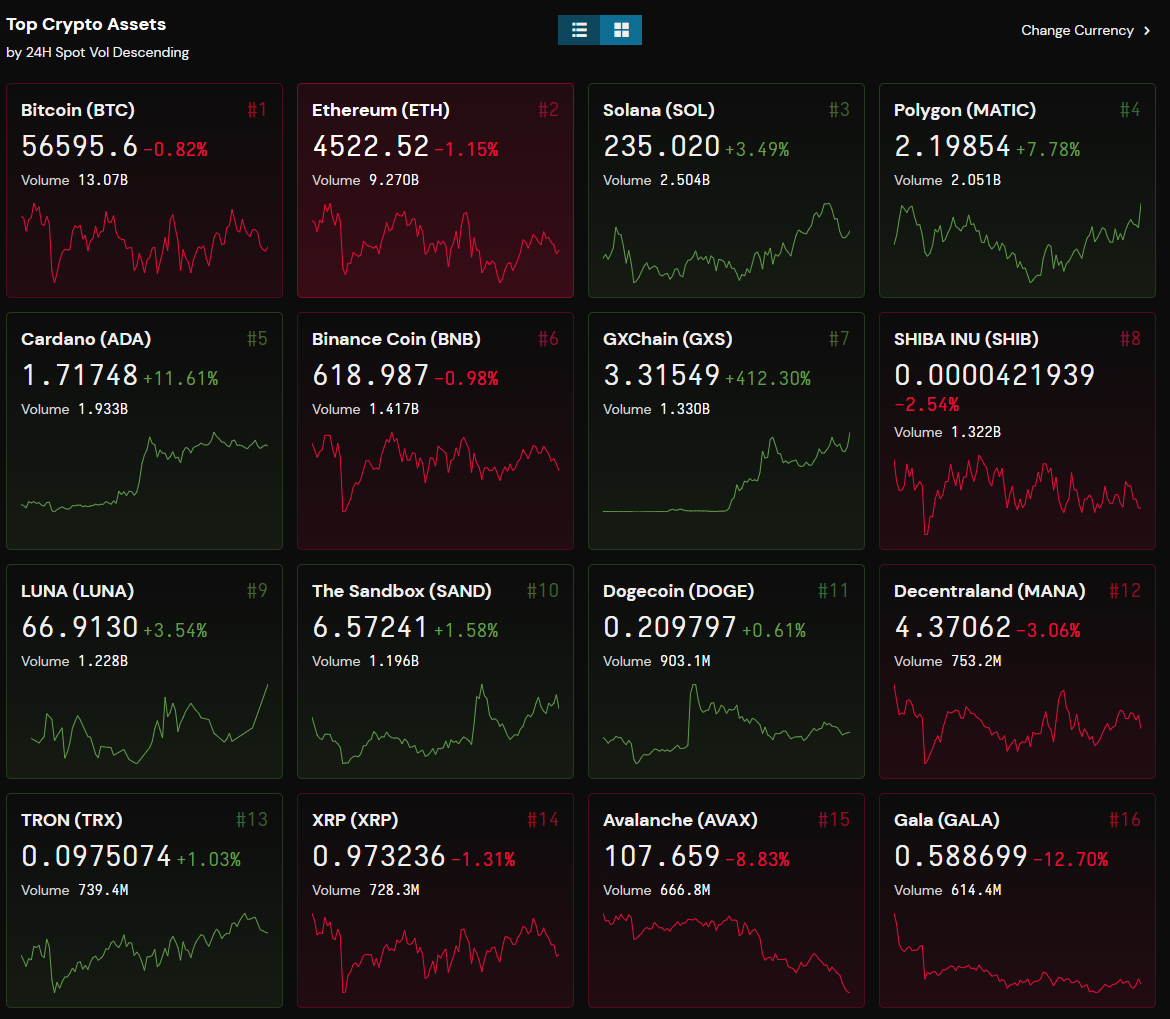Click XRP volume 728.3M
The width and height of the screenshot is (1170, 1019).
coord(394,890)
